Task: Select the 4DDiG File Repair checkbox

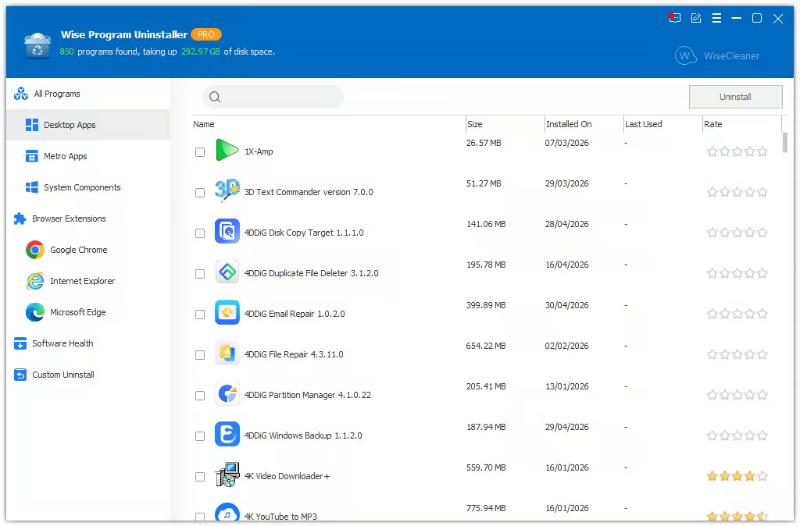Action: (x=200, y=355)
